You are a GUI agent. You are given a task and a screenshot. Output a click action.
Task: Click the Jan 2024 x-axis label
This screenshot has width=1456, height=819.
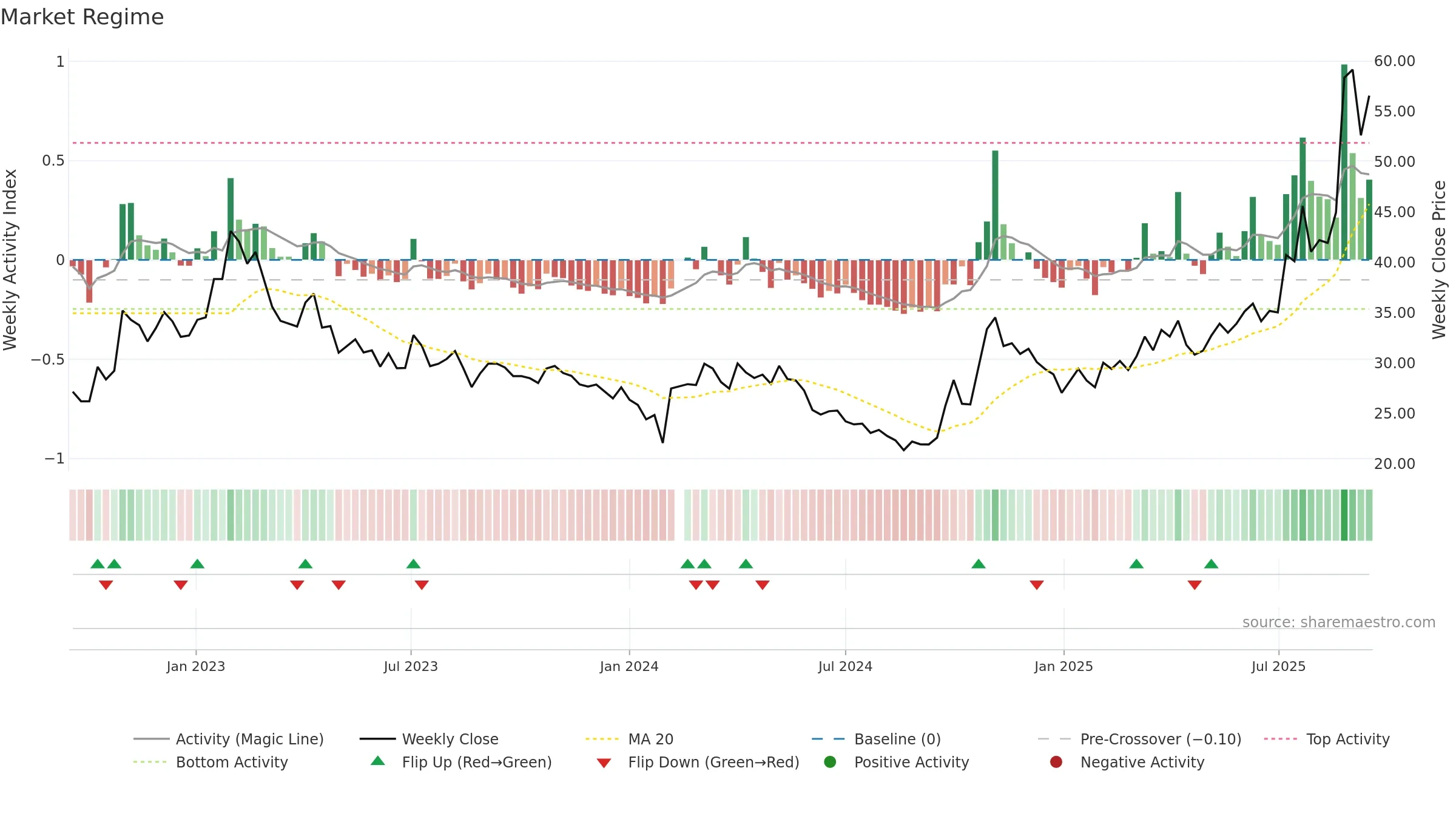point(629,666)
